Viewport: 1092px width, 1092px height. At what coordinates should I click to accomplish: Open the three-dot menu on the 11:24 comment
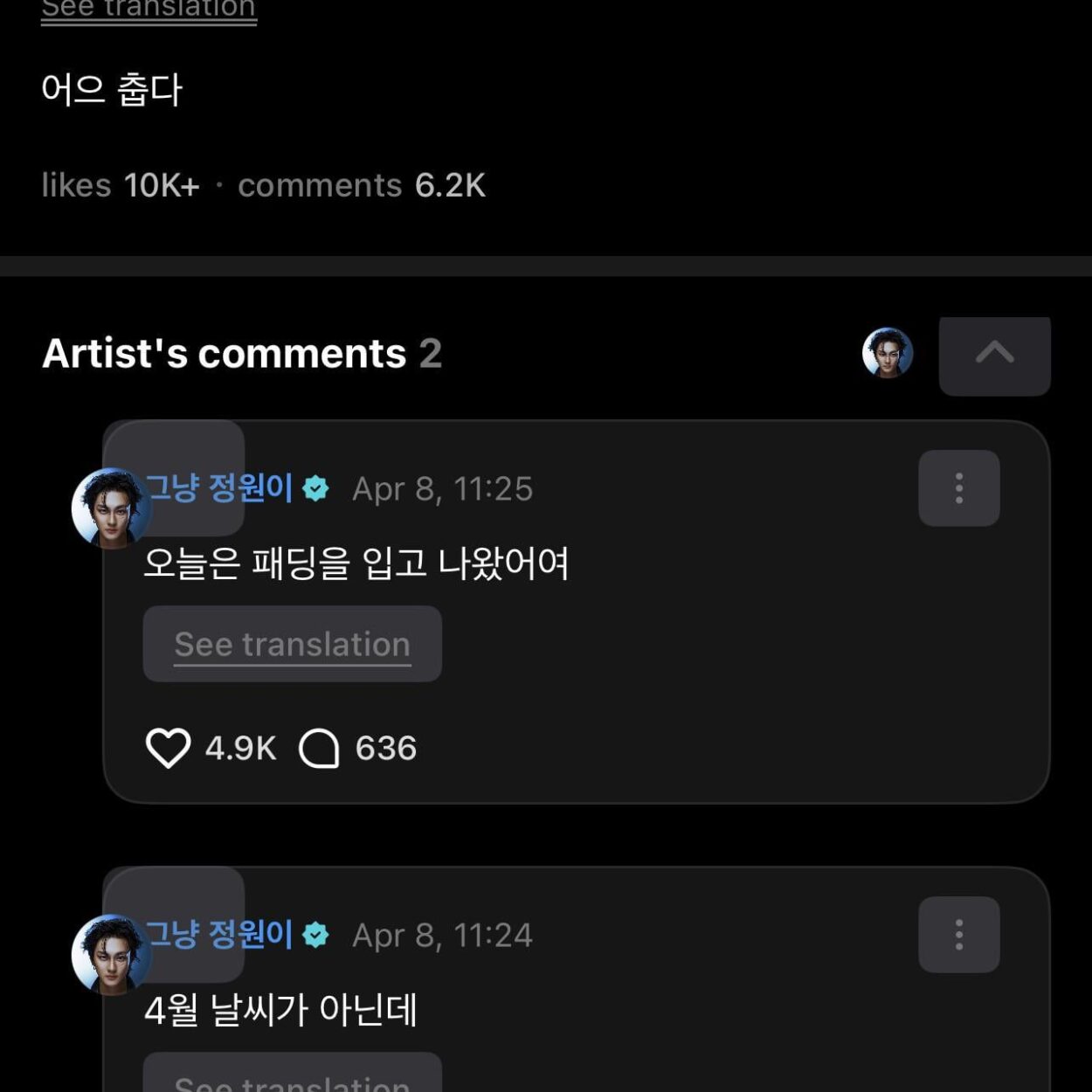click(x=958, y=933)
